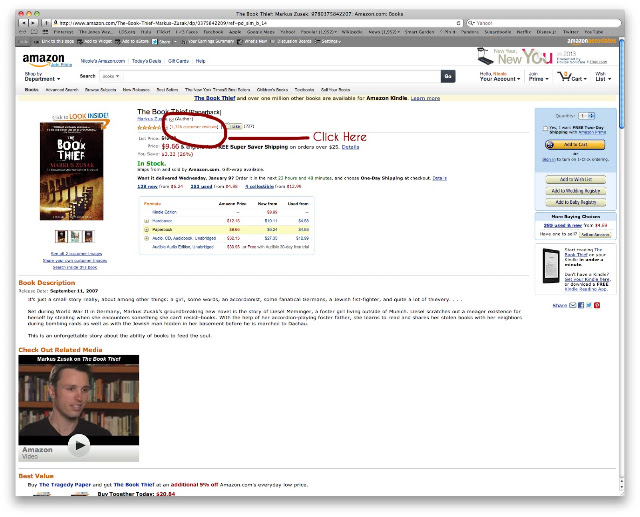Click the New Year New You banner
640x517 pixels.
click(x=542, y=57)
